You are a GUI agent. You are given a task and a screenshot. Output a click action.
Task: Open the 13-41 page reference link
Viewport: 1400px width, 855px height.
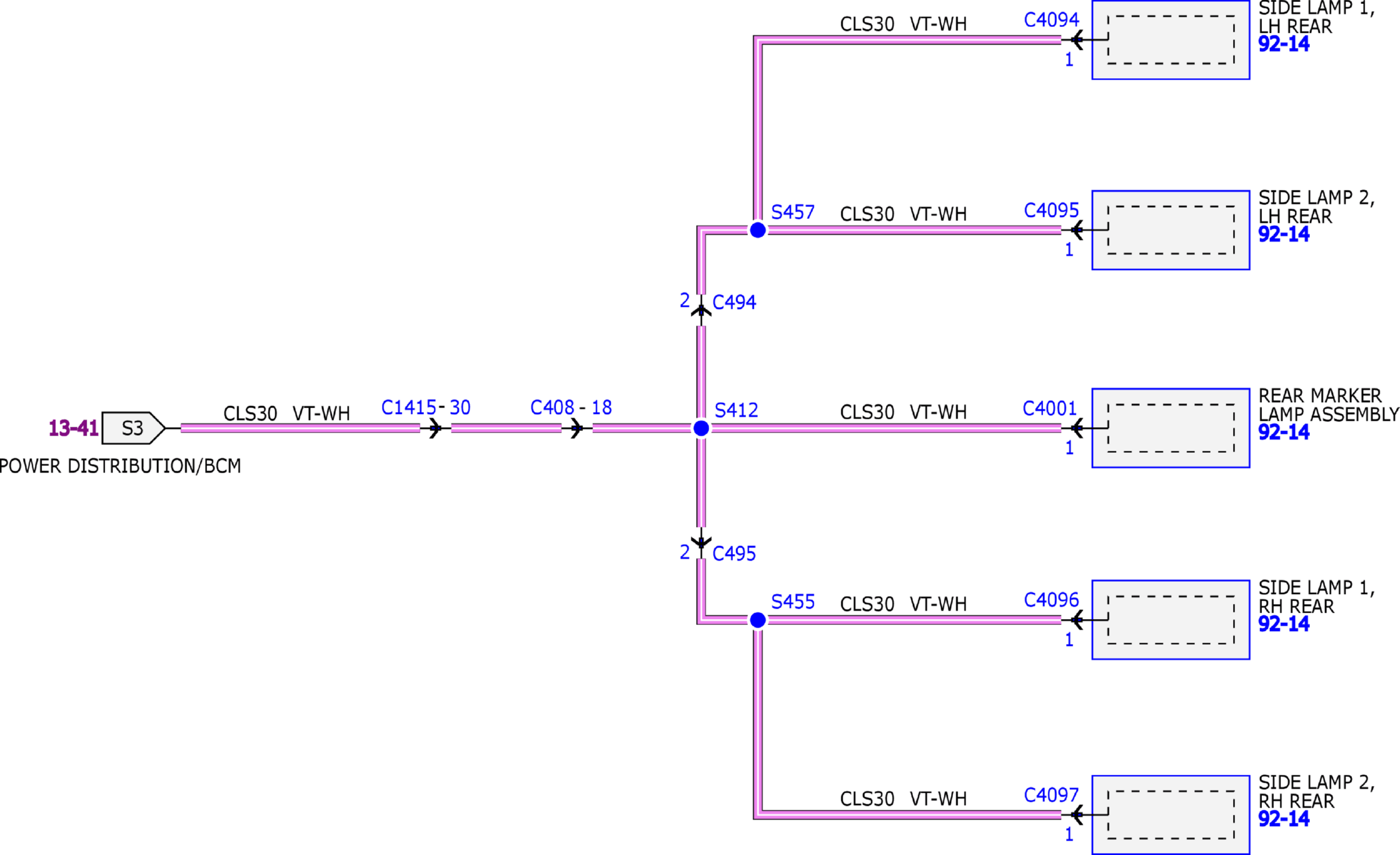coord(74,428)
